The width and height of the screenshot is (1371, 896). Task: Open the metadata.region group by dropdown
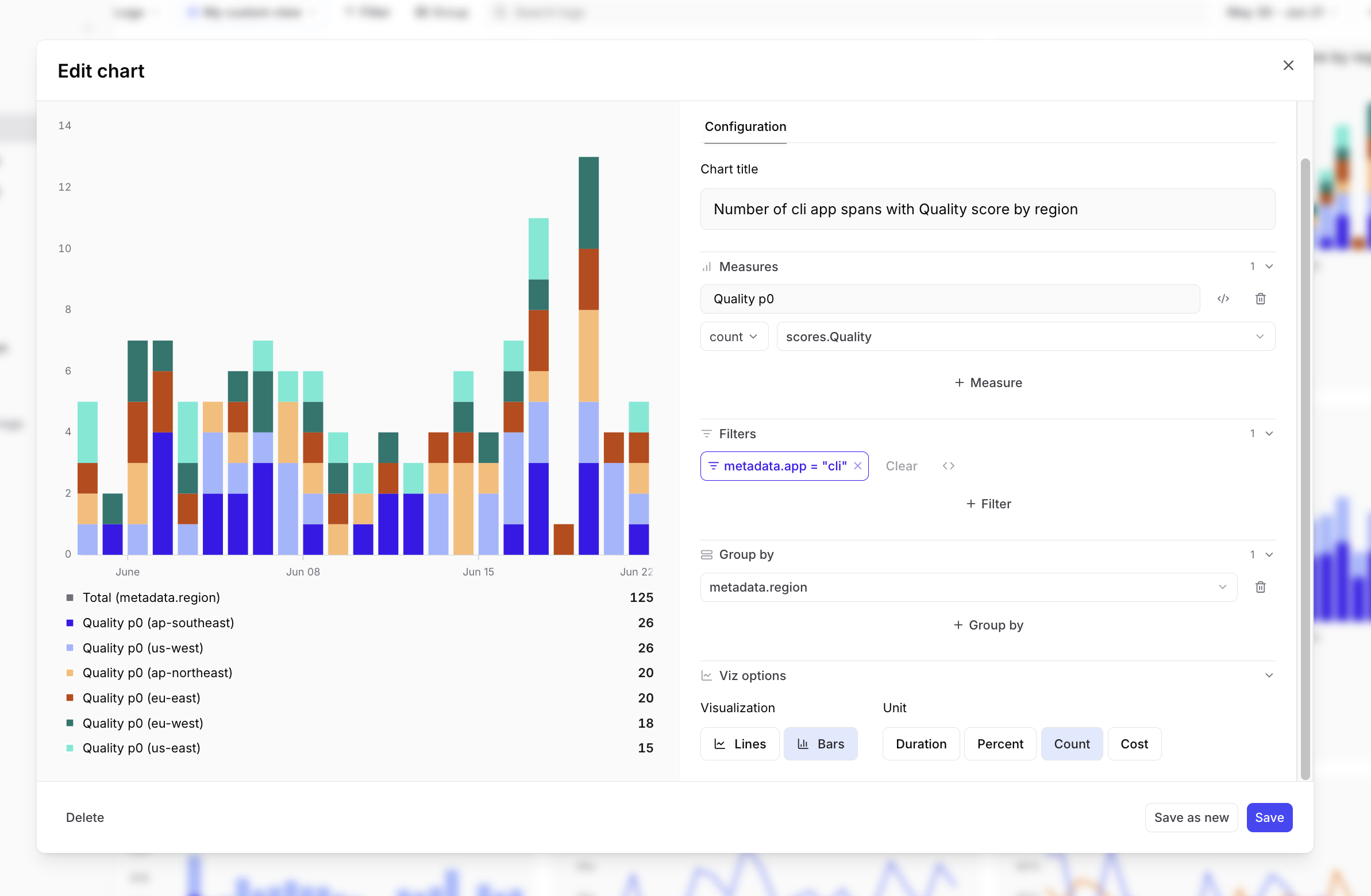pos(968,587)
